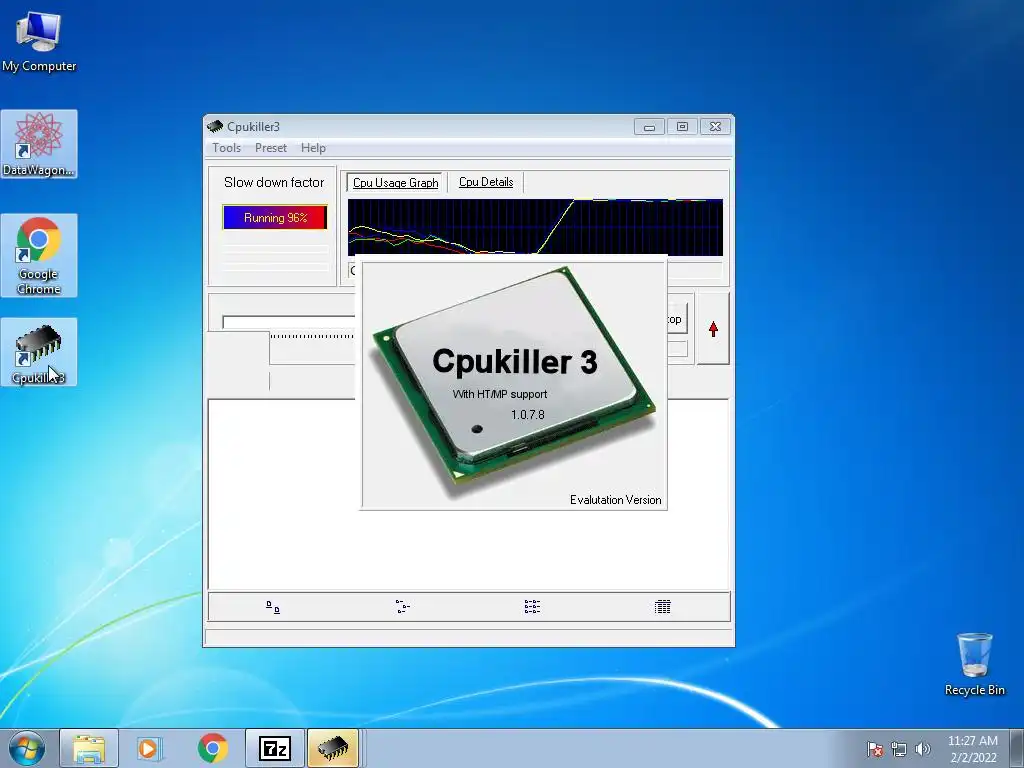The height and width of the screenshot is (768, 1024).
Task: Open Chrome from the taskbar
Action: [212, 748]
